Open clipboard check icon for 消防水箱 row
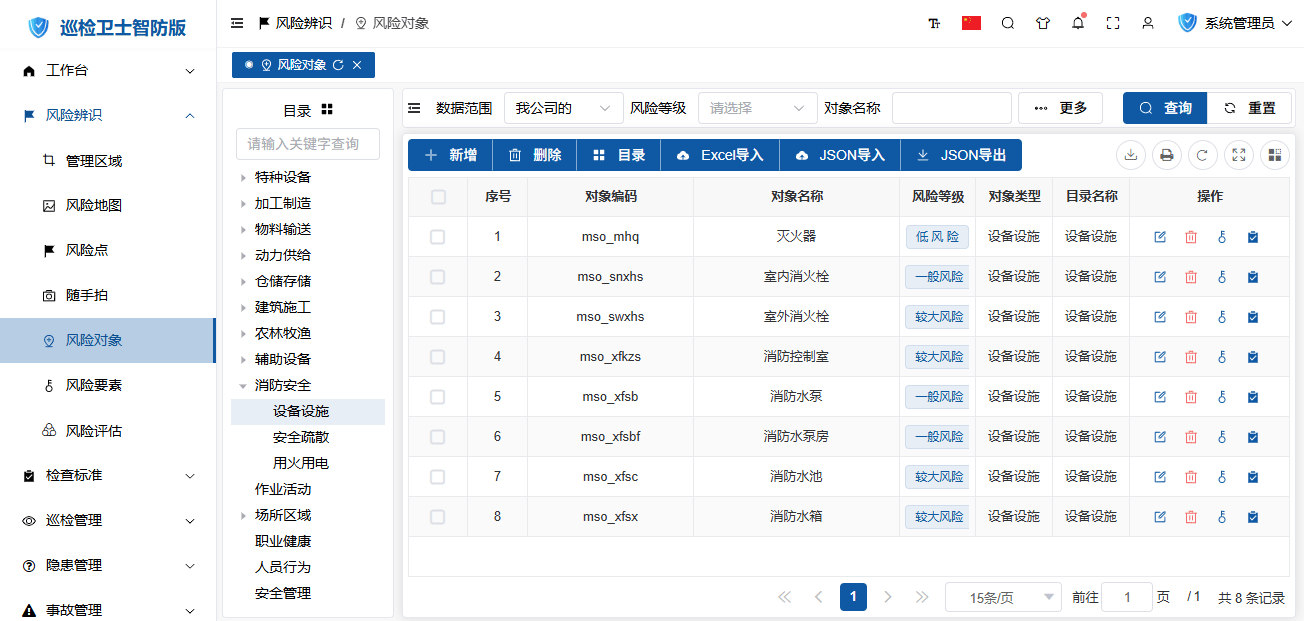Screen dimensions: 1304x621 [x=1252, y=517]
